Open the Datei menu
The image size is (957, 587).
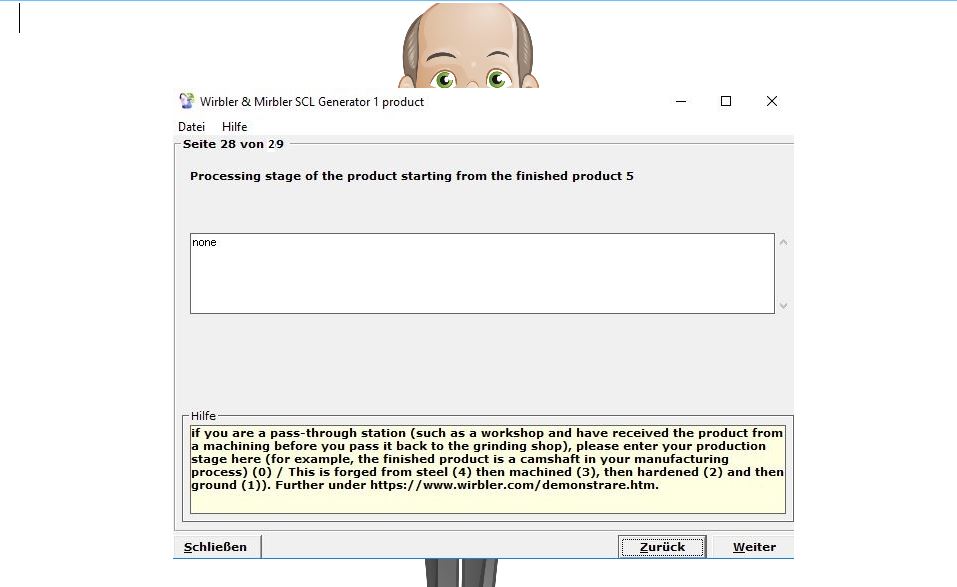(191, 127)
